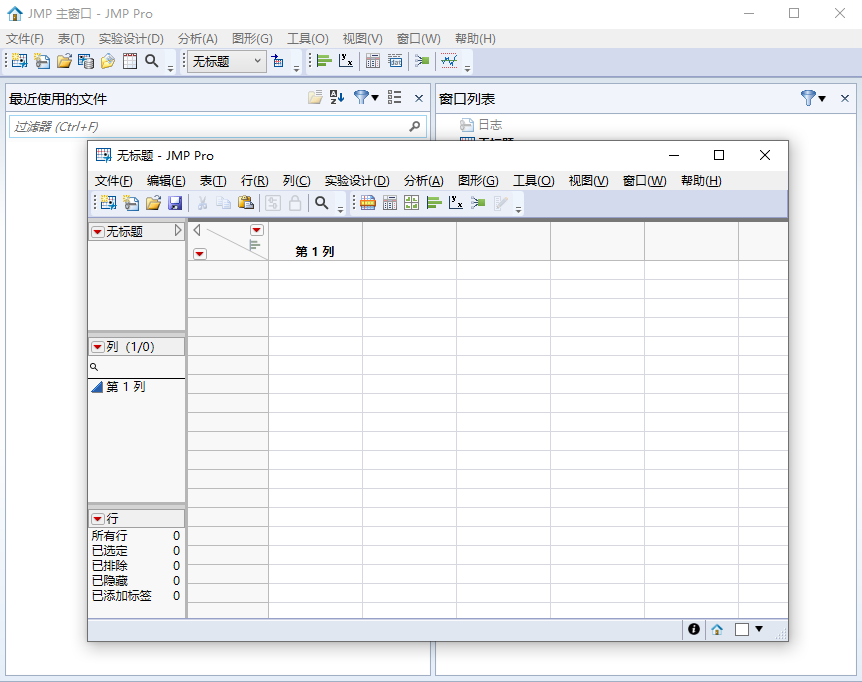Open rows red triangle in table corner
The width and height of the screenshot is (862, 682).
(x=200, y=253)
